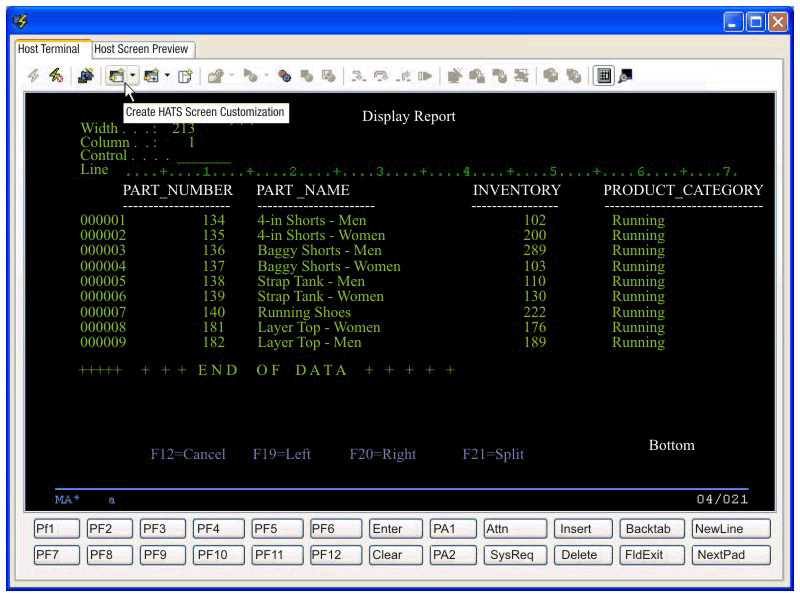Click the Delete keypad button

click(583, 555)
